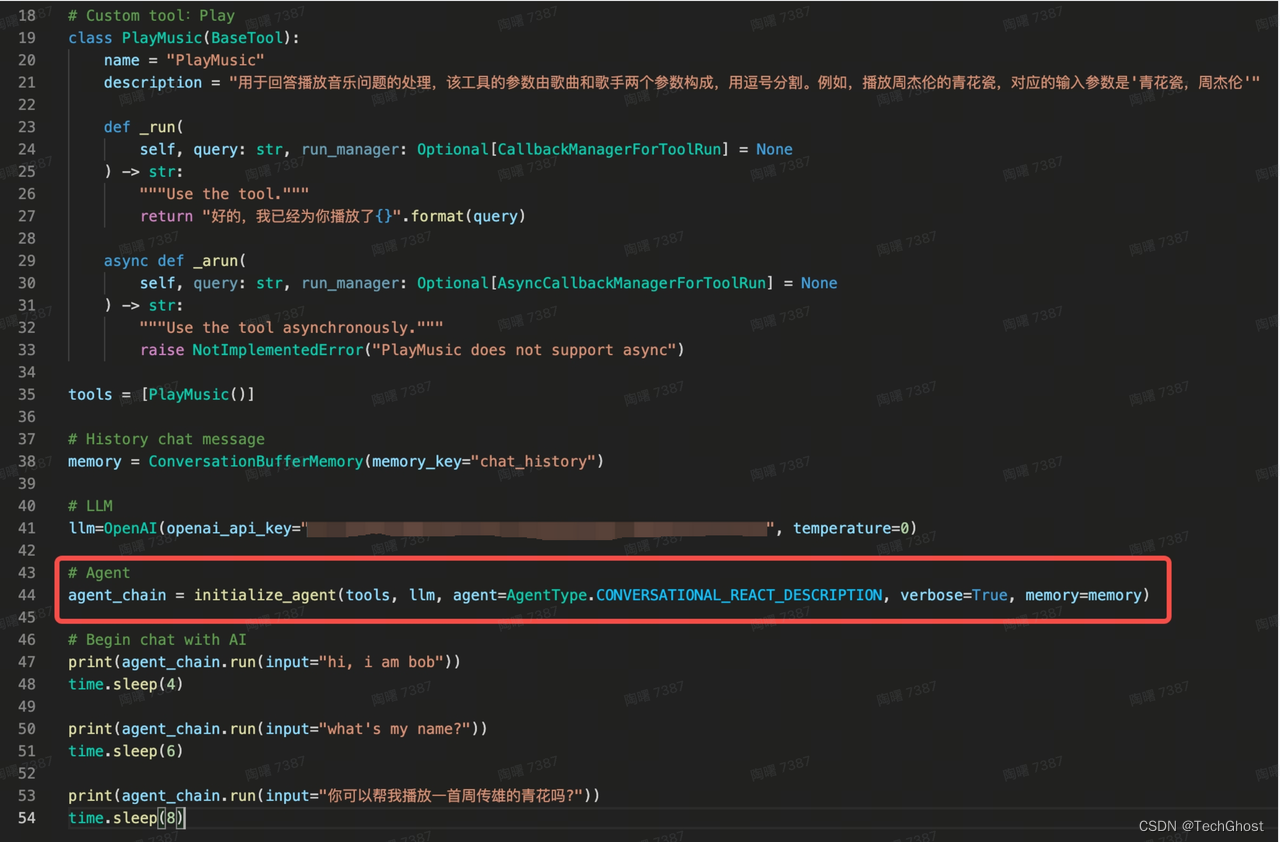Click the "what's my name?" string
The width and height of the screenshot is (1280, 842).
coord(394,728)
